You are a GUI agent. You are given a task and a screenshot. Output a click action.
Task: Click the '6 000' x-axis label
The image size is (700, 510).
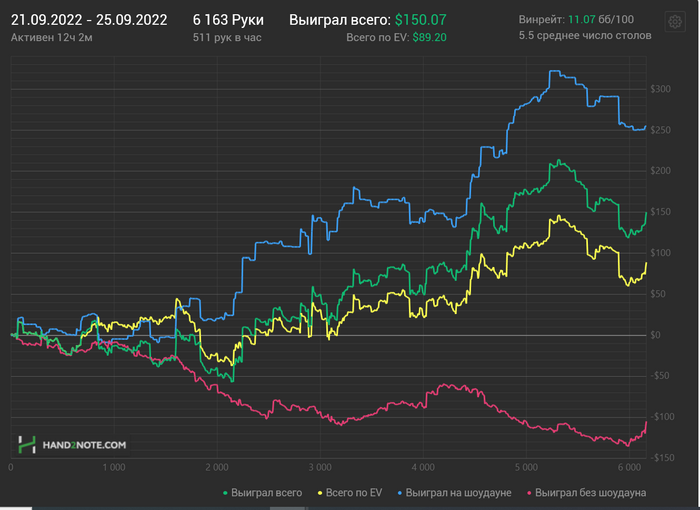[629, 468]
